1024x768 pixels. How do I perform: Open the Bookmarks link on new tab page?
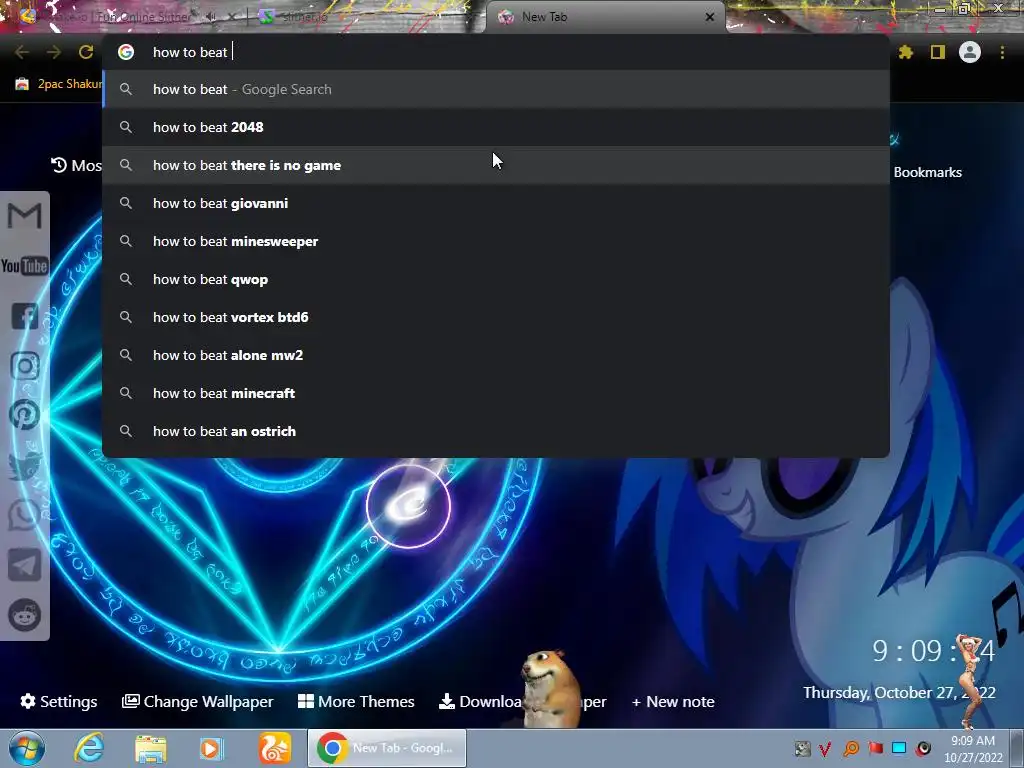coord(927,172)
